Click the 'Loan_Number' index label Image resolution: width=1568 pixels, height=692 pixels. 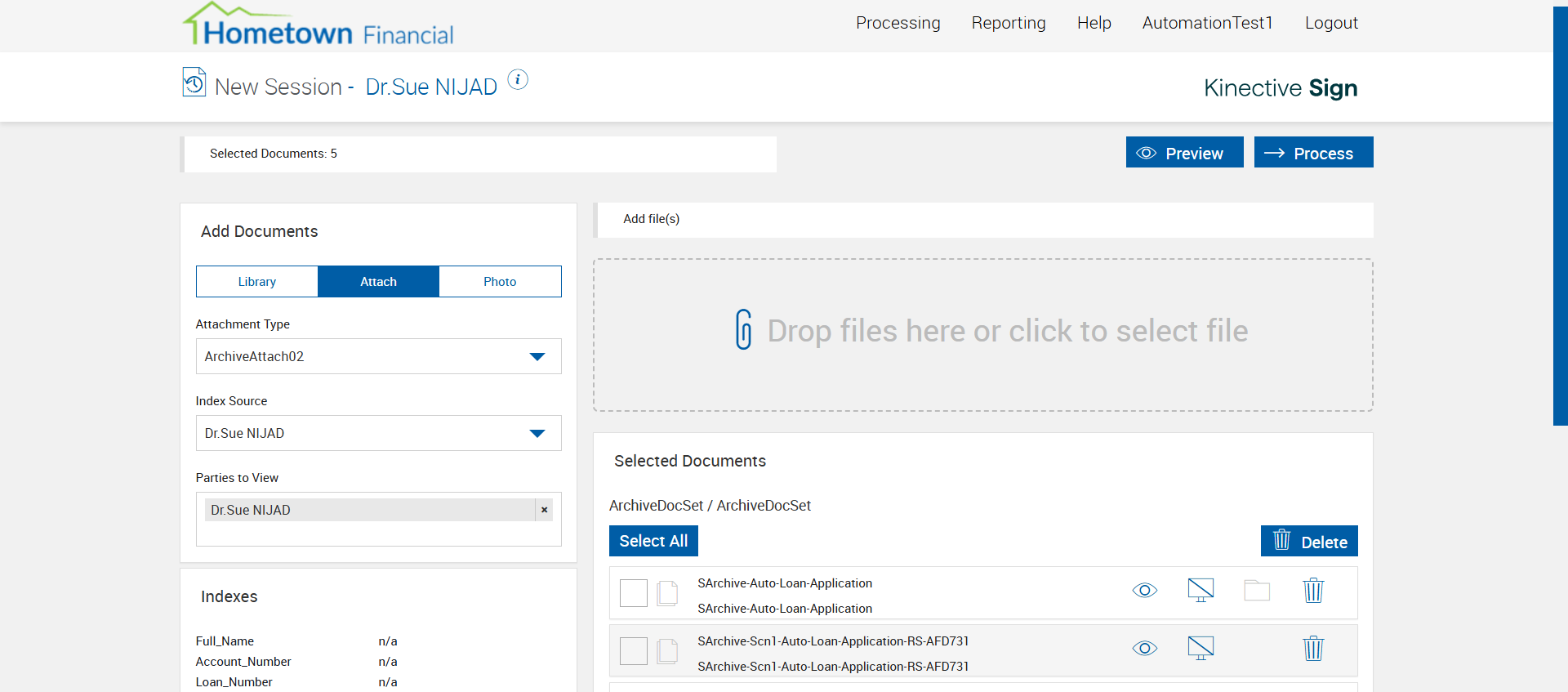234,682
